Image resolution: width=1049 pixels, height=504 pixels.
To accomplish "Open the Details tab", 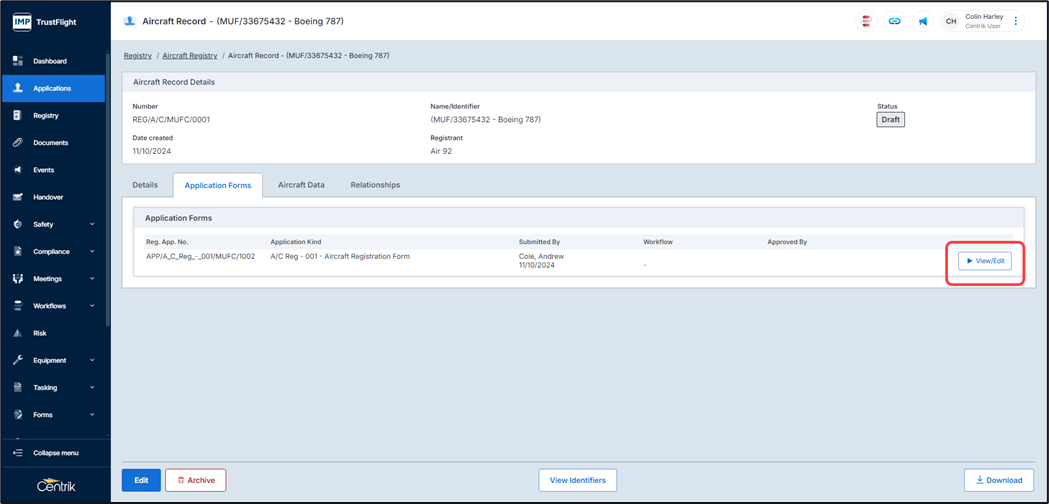I will tap(145, 185).
